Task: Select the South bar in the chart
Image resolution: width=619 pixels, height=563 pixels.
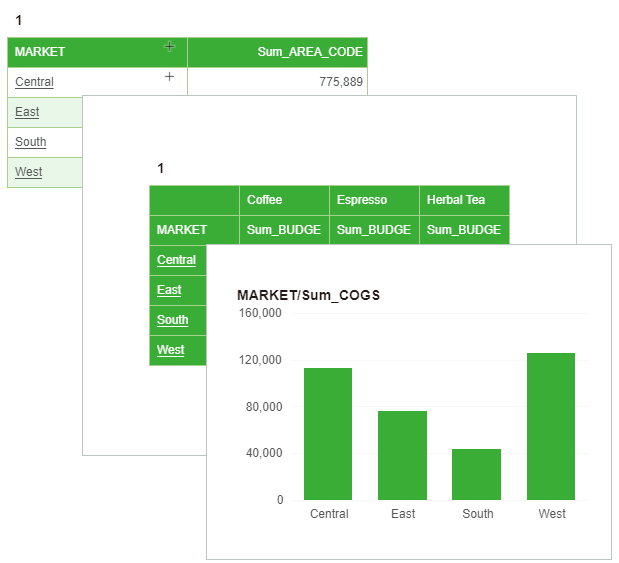Action: click(477, 474)
